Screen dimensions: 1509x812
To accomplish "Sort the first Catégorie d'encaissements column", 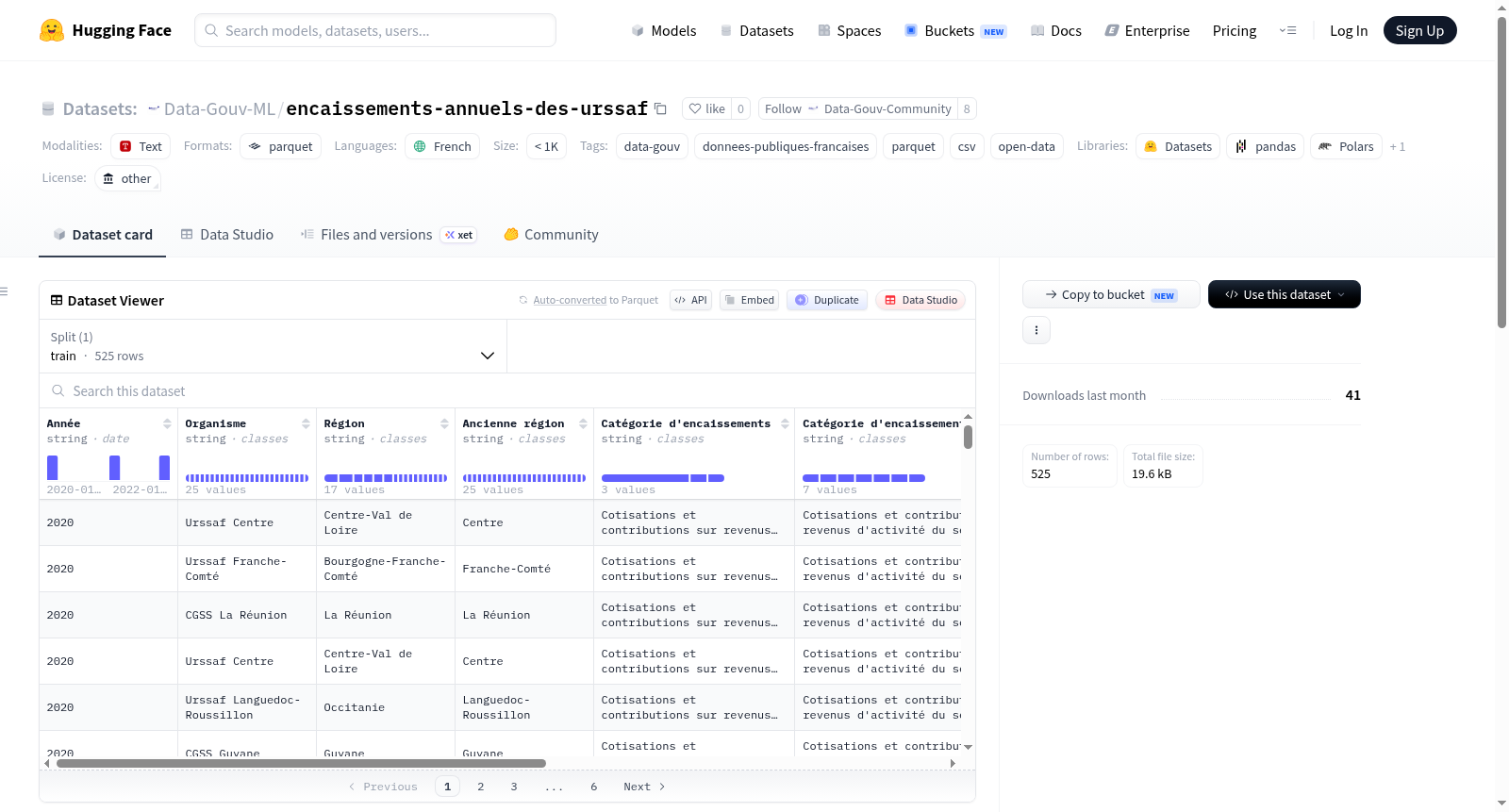I will pos(785,423).
